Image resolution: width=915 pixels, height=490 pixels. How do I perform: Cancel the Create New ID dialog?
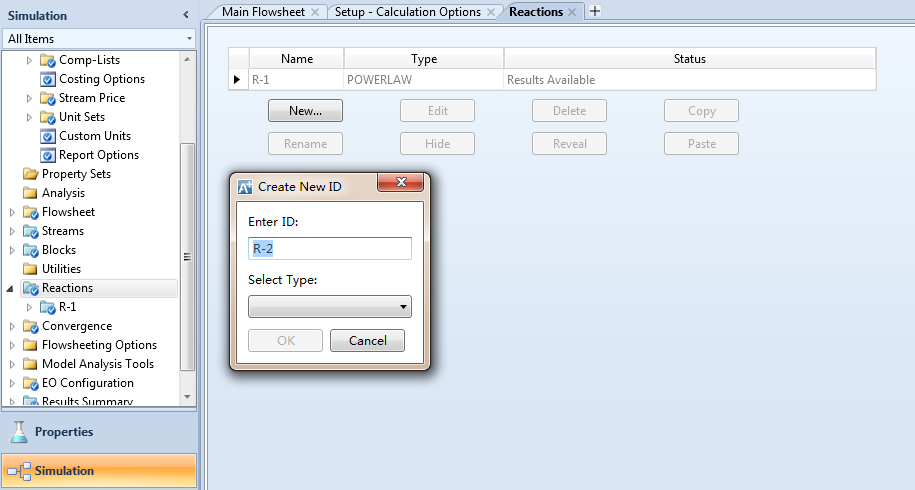click(x=367, y=341)
